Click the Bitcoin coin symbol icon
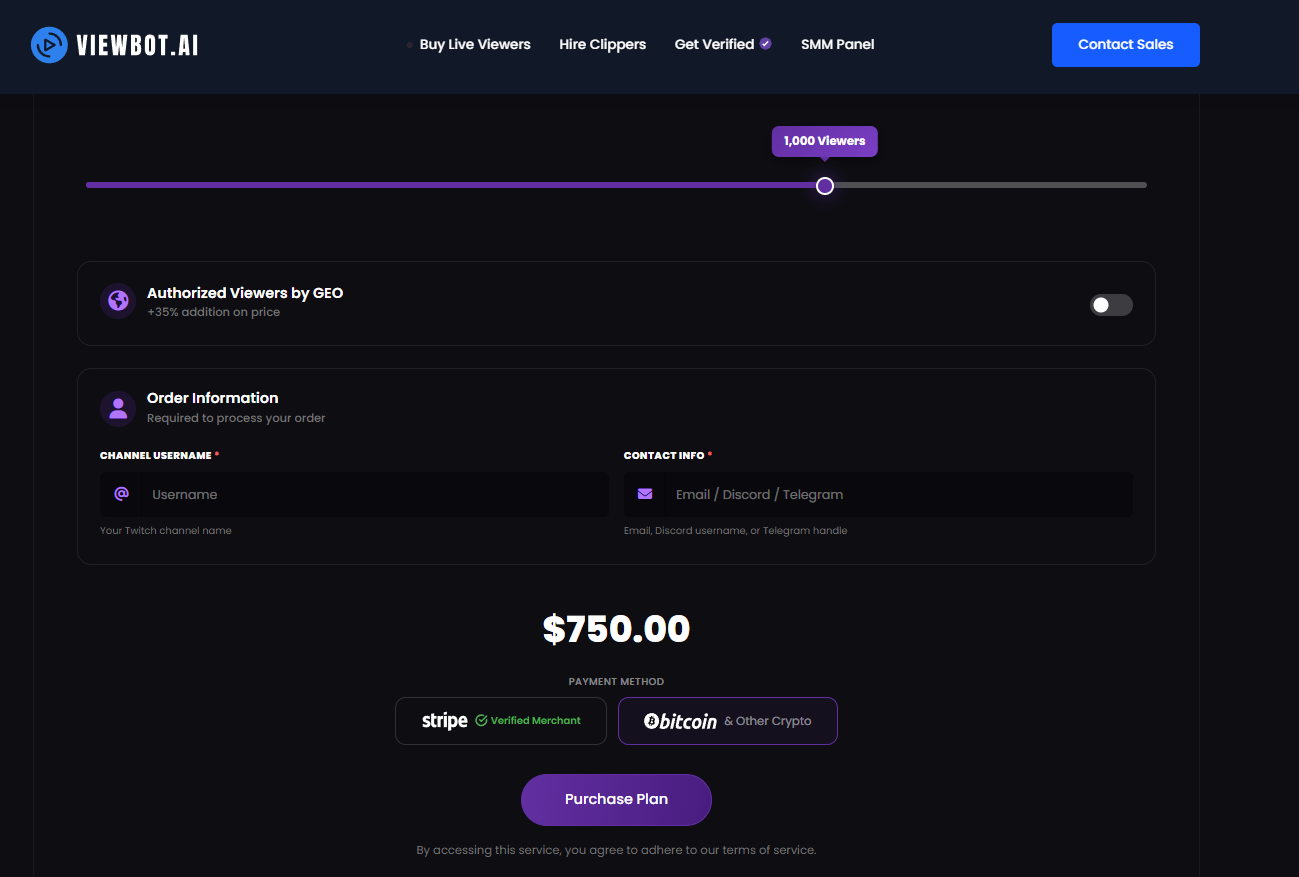 pos(650,721)
